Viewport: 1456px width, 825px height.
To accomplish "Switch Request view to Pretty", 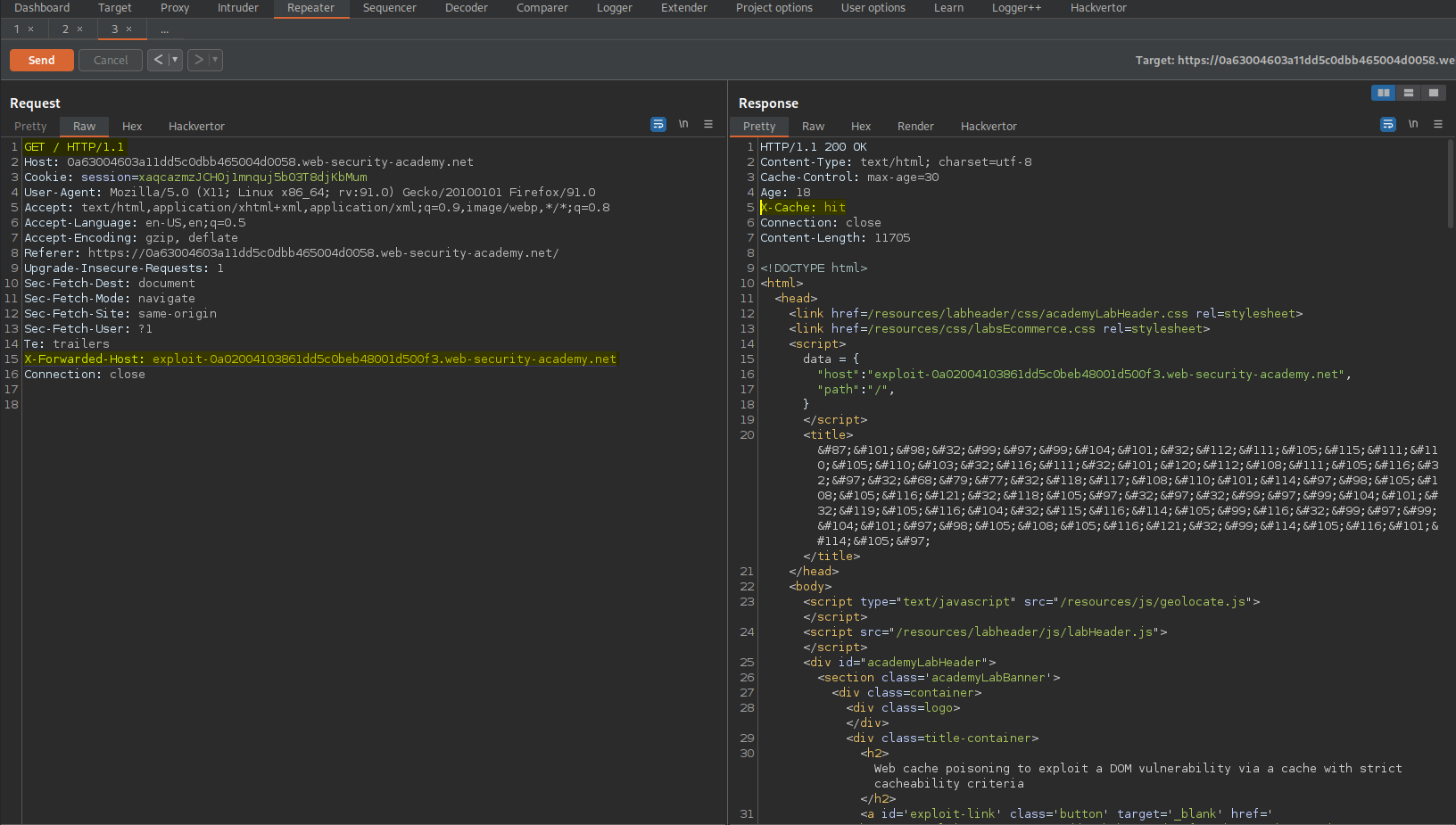I will [x=30, y=127].
